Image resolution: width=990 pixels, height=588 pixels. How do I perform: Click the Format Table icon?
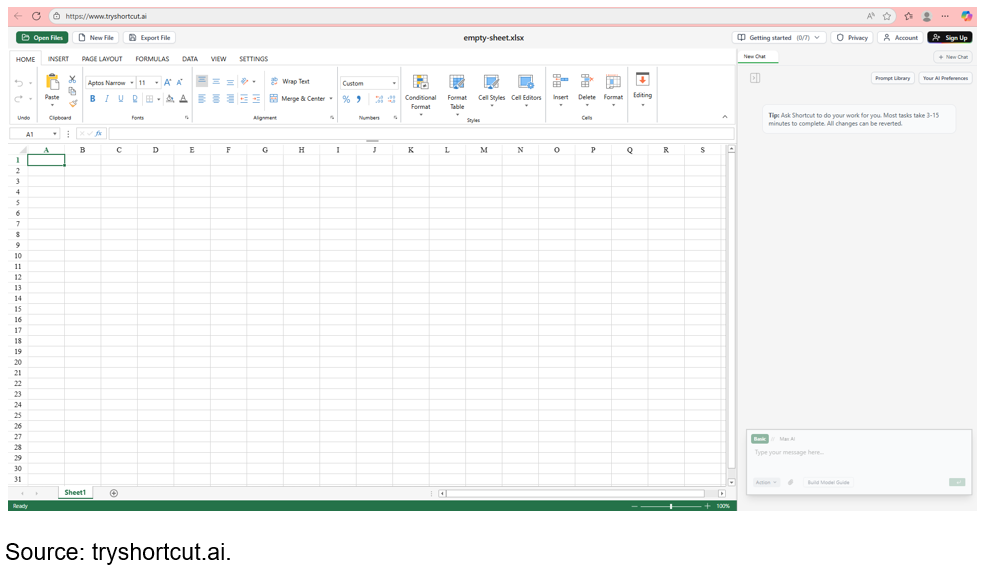(x=457, y=83)
